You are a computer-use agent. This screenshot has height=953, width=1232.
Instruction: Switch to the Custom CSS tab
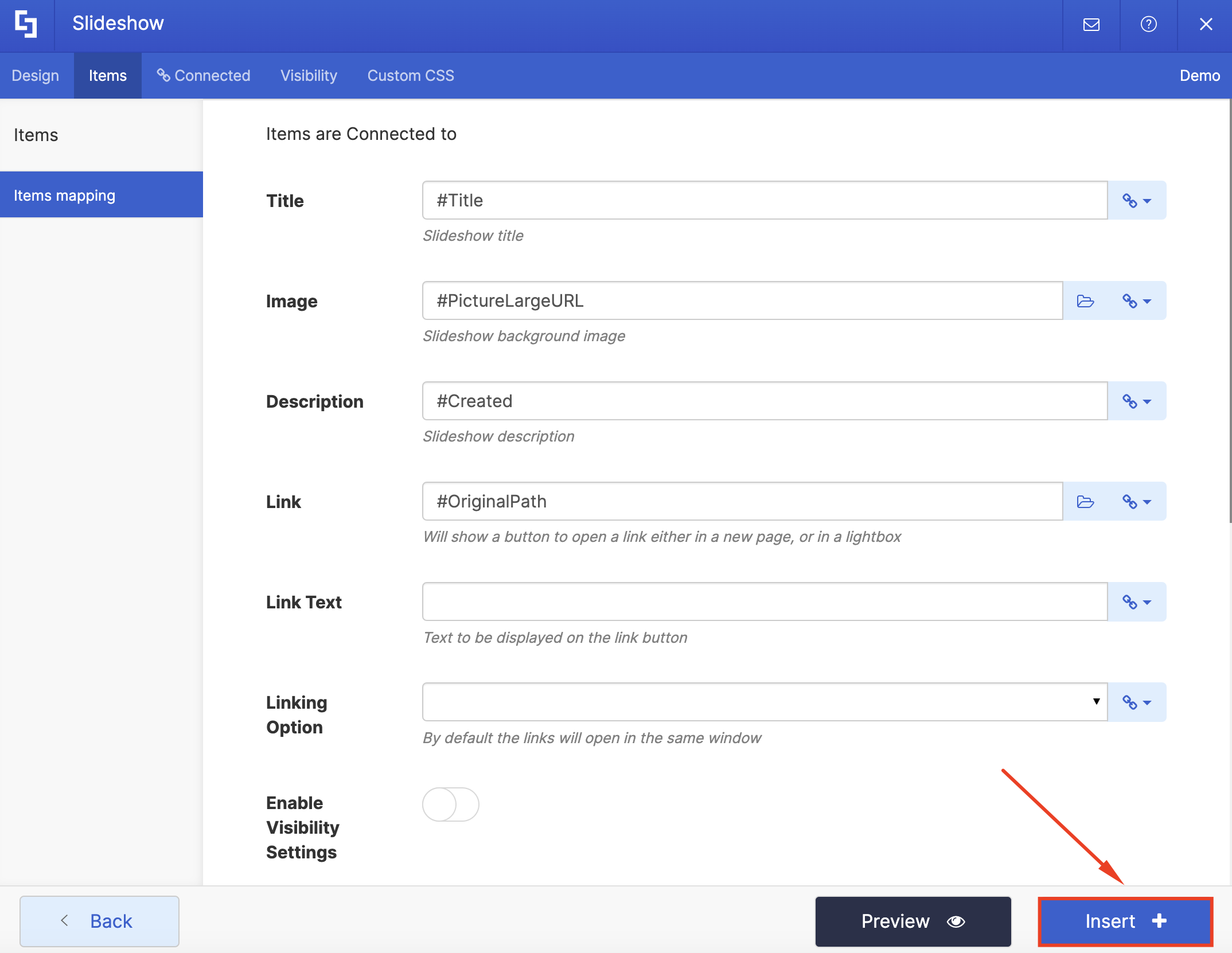[x=411, y=76]
